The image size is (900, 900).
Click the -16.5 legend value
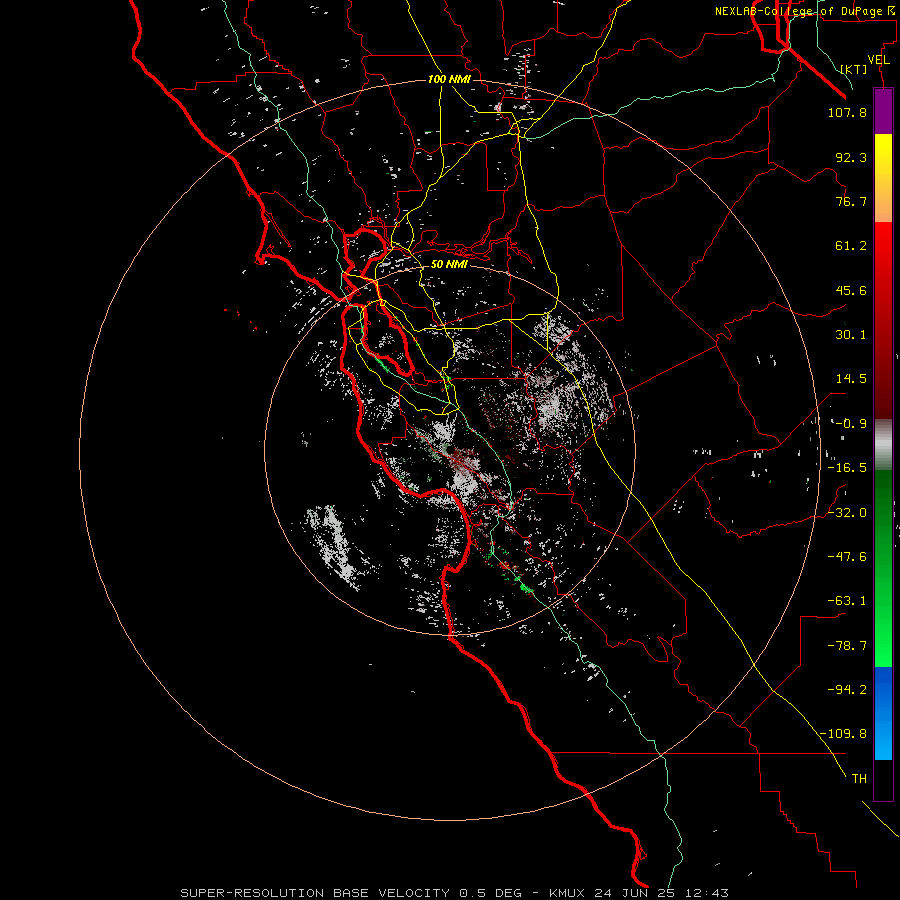pos(847,468)
